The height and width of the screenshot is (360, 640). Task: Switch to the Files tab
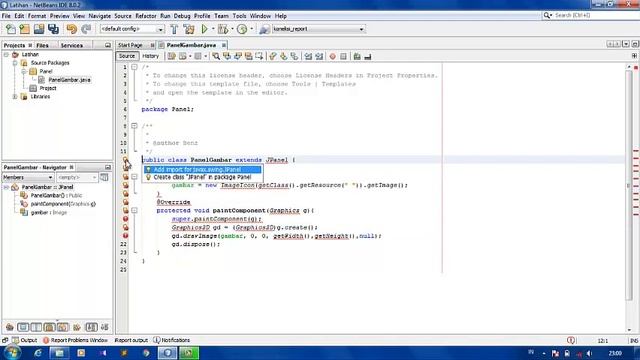42,45
